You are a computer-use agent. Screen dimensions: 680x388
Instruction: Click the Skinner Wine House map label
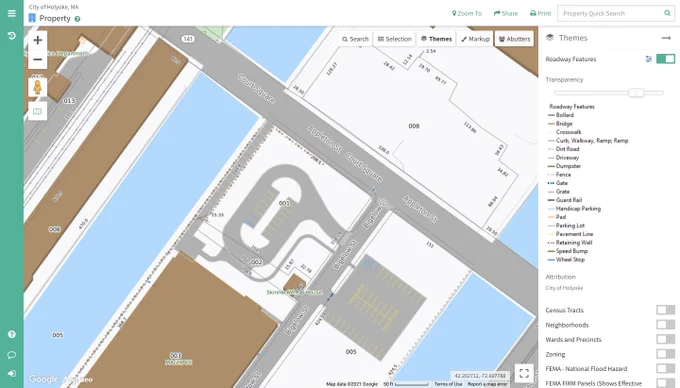[x=294, y=292]
